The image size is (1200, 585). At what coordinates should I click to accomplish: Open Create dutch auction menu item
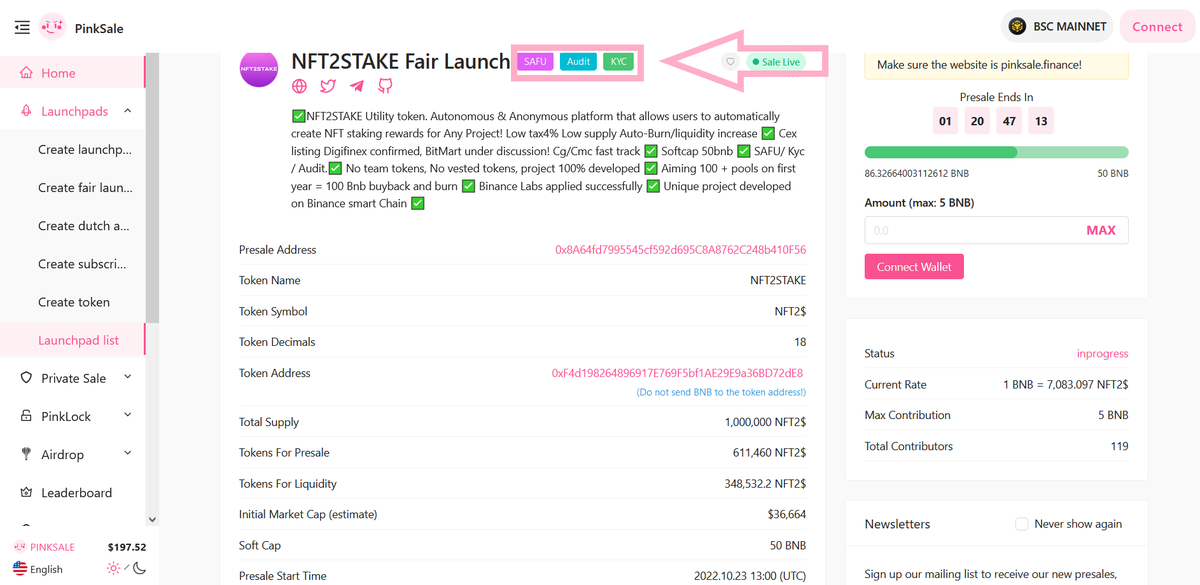click(x=84, y=225)
